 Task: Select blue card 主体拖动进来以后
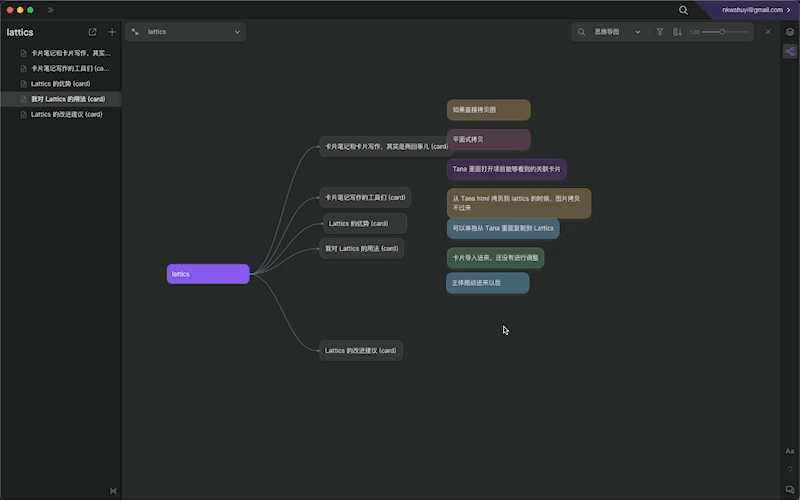(x=488, y=283)
